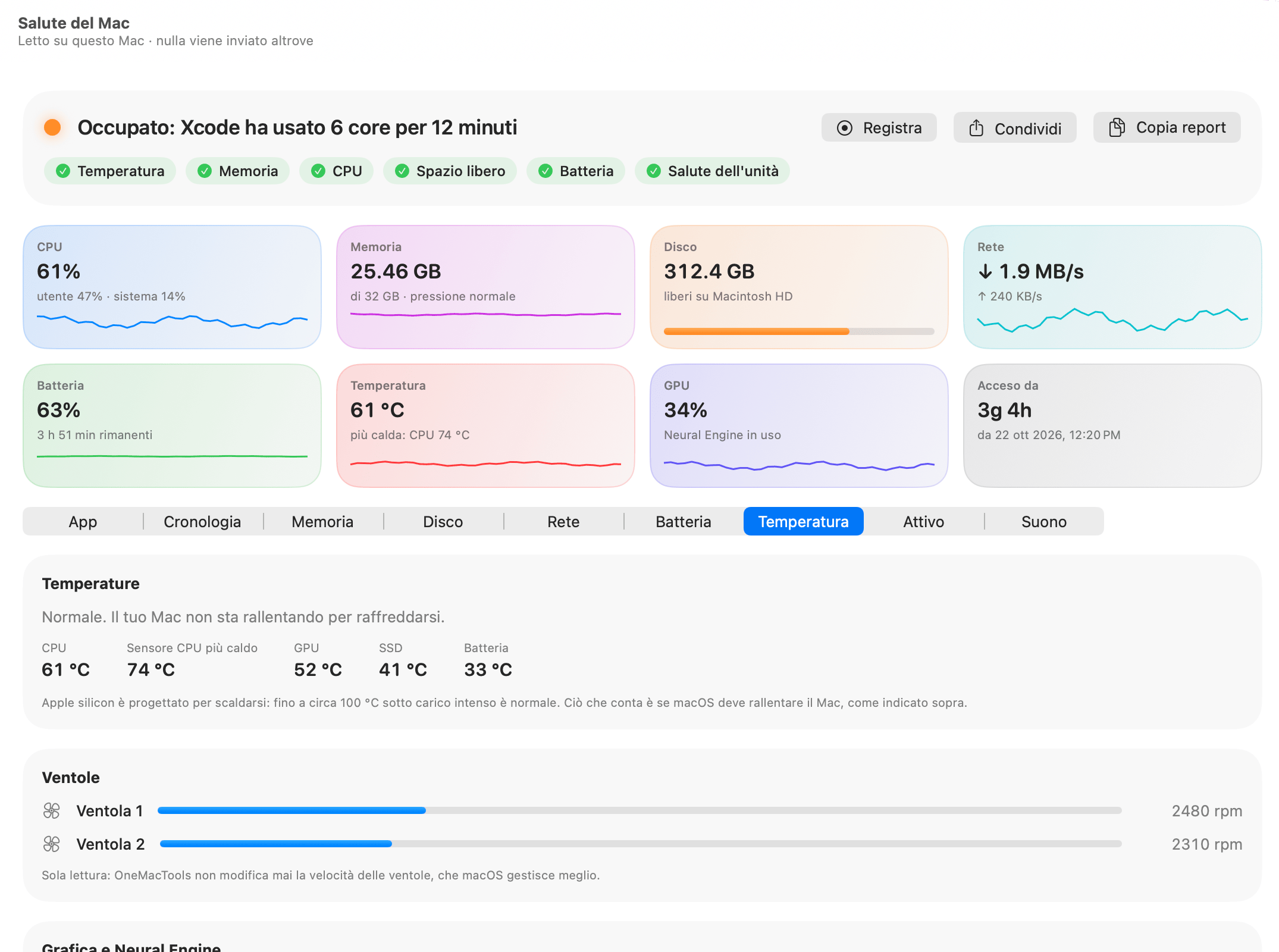Open the App tab

(x=83, y=522)
